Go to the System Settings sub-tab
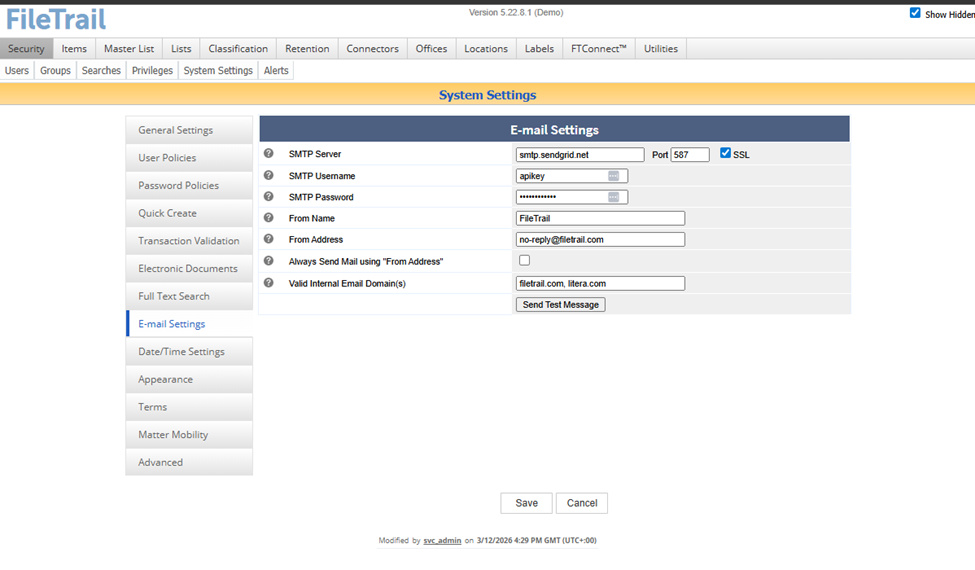Screen dimensions: 975x570 [218, 70]
